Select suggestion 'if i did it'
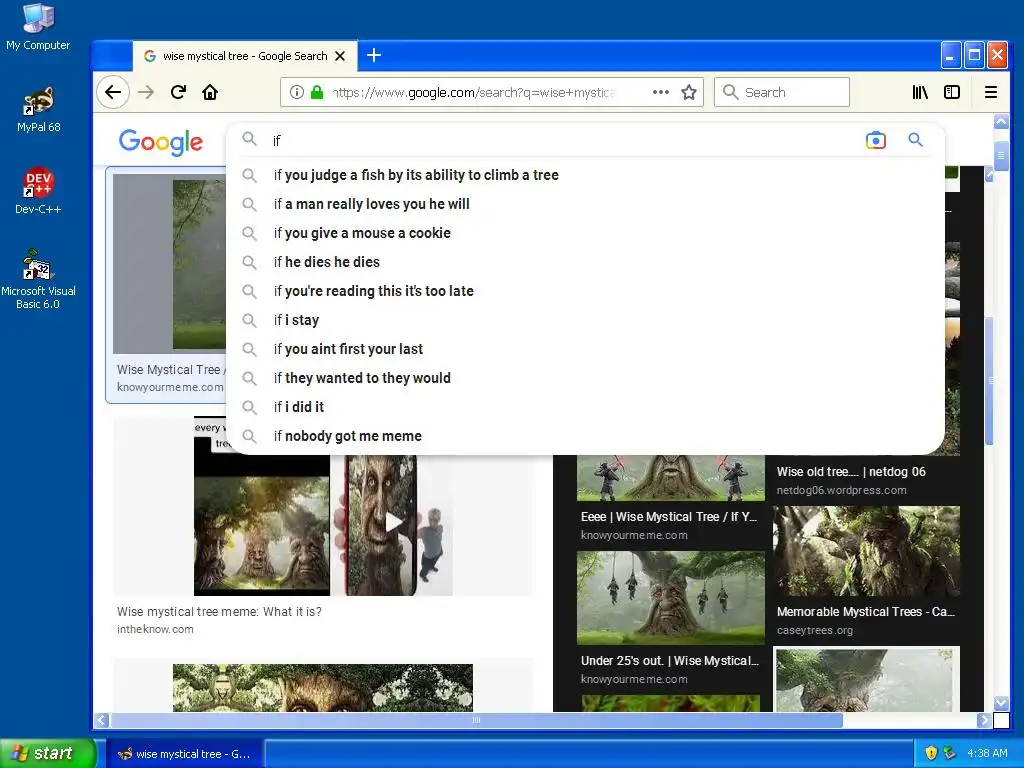Viewport: 1024px width, 768px height. point(585,407)
